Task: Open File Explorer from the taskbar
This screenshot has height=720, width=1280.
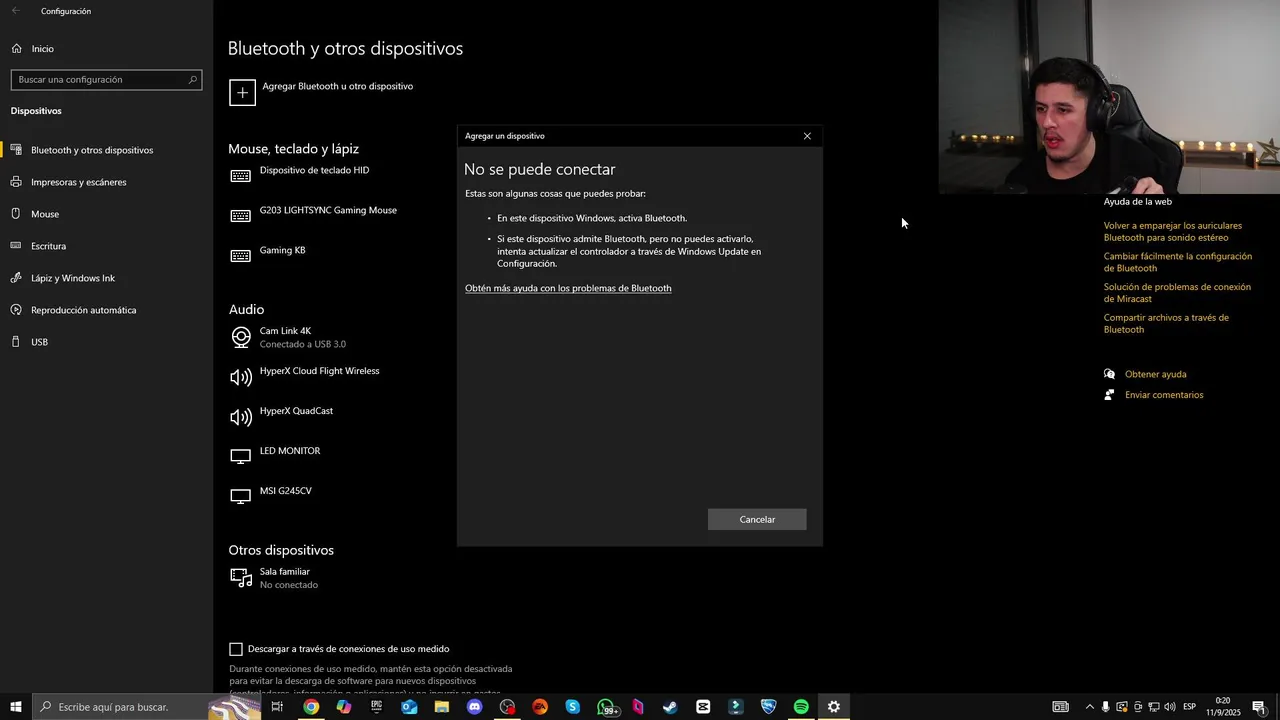Action: tap(442, 707)
